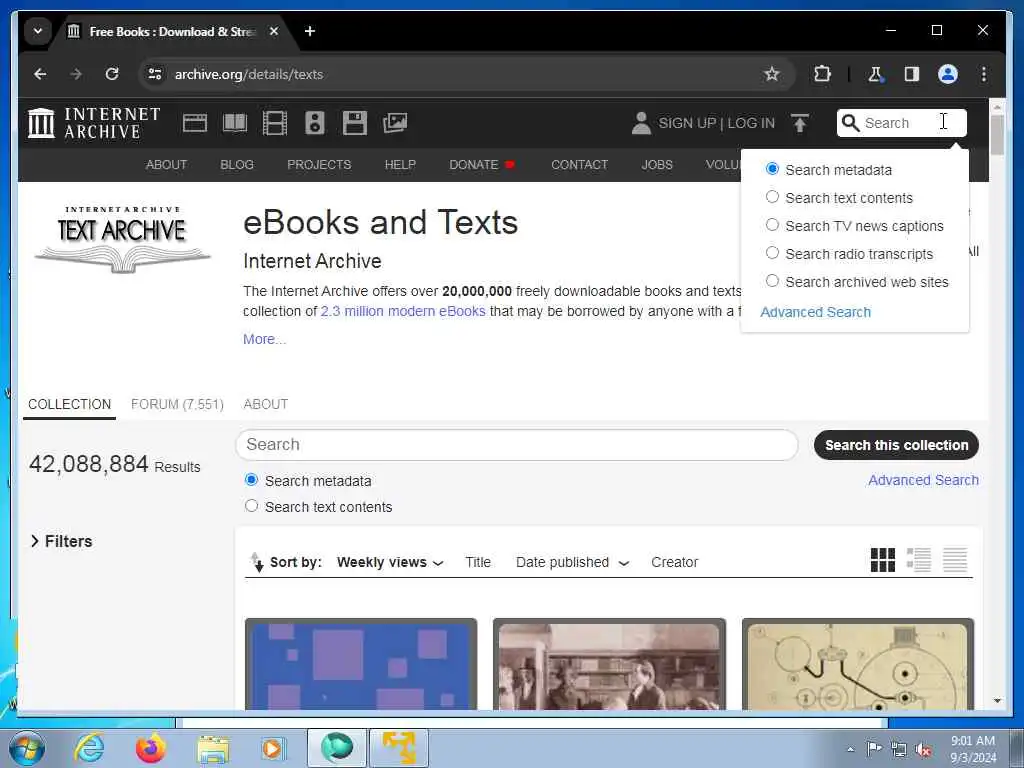Expand the Filters section

[x=61, y=541]
